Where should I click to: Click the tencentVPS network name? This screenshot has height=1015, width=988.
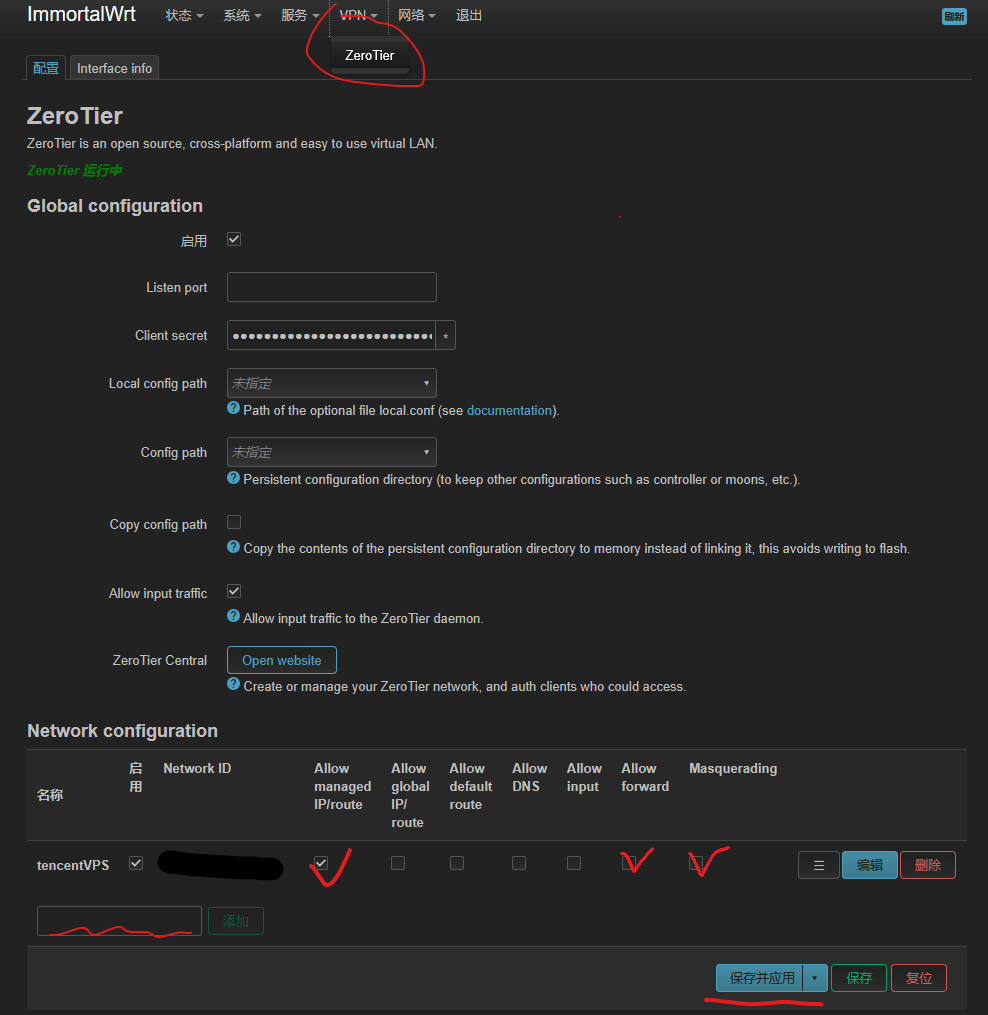[73, 865]
